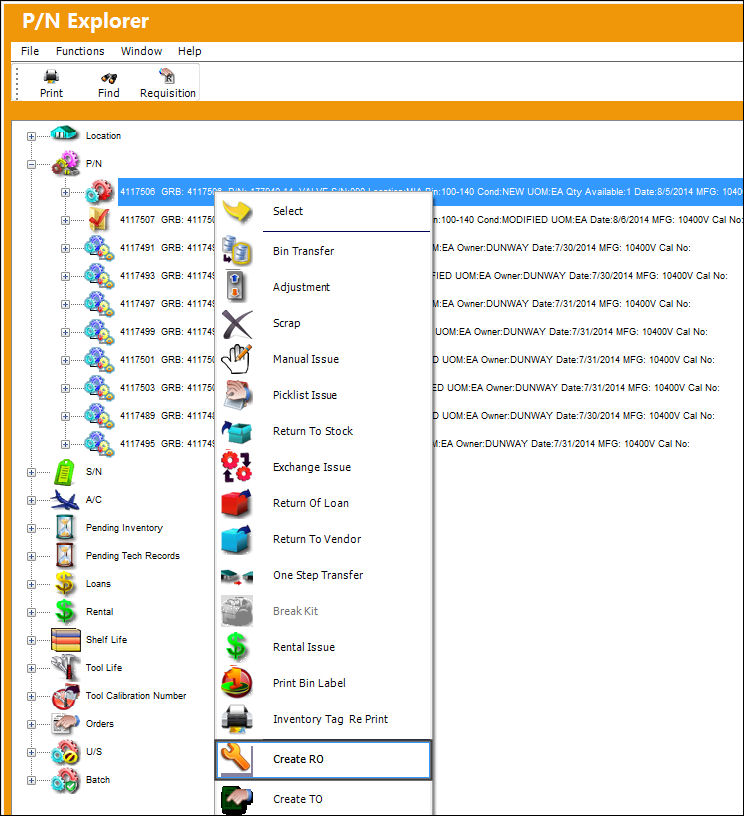The image size is (744, 816).
Task: Expand the A/C tree node
Action: click(31, 501)
